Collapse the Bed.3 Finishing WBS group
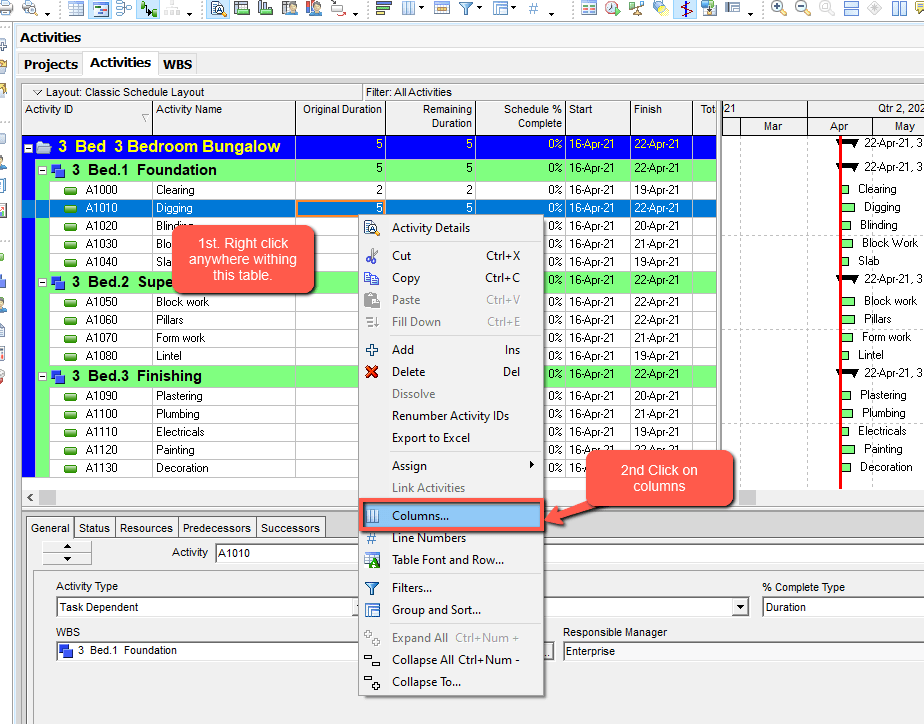The image size is (924, 724). click(43, 377)
